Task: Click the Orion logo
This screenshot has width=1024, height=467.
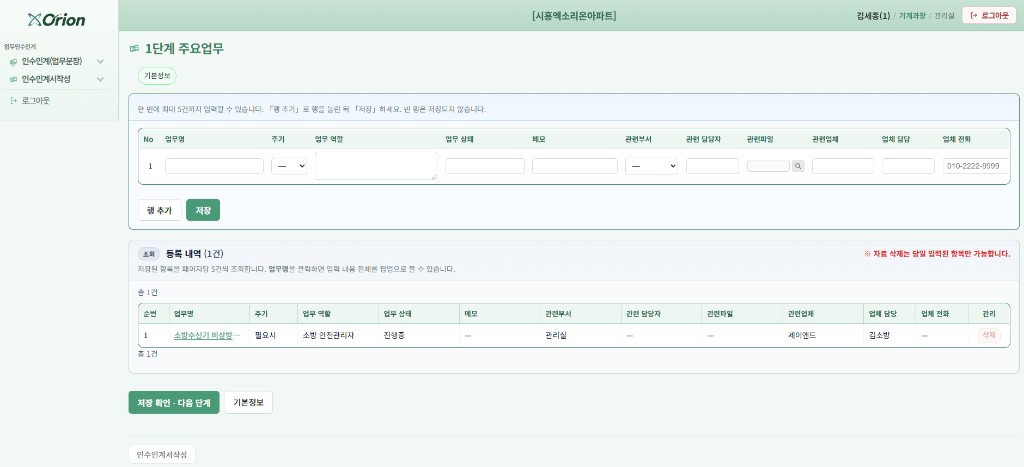Action: [x=57, y=20]
